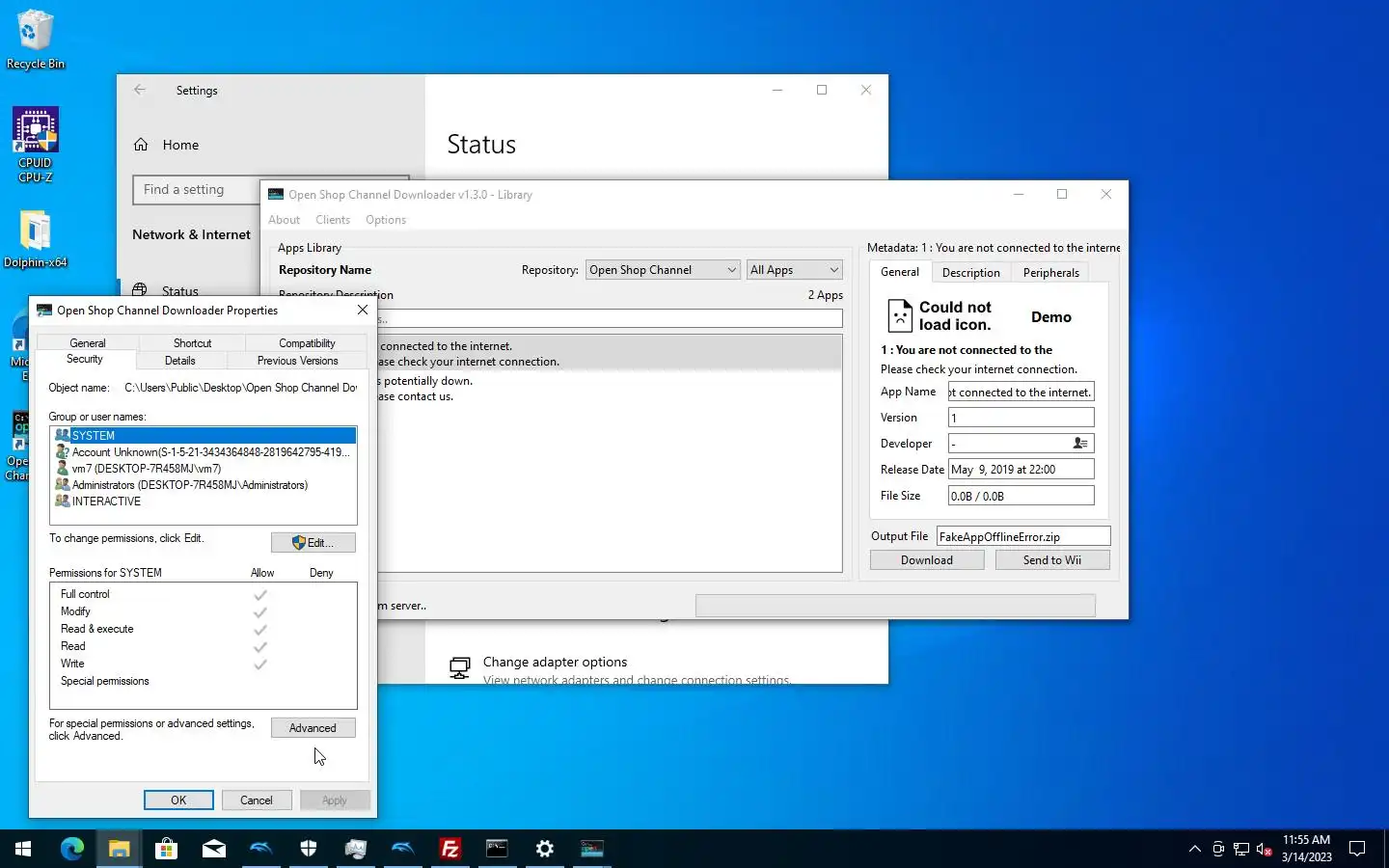This screenshot has width=1389, height=868.
Task: Open Advanced security settings
Action: pos(313,728)
